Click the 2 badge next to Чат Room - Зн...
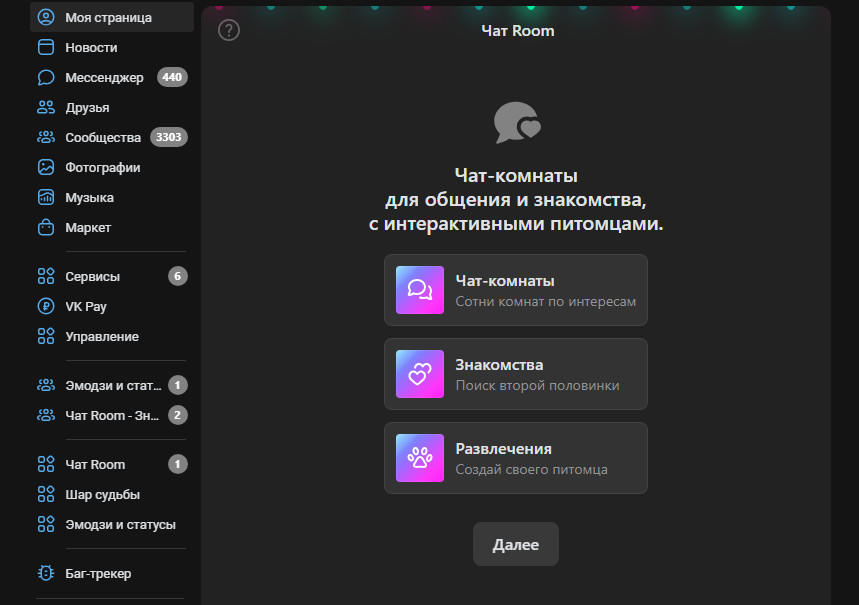This screenshot has width=859, height=605. (177, 415)
